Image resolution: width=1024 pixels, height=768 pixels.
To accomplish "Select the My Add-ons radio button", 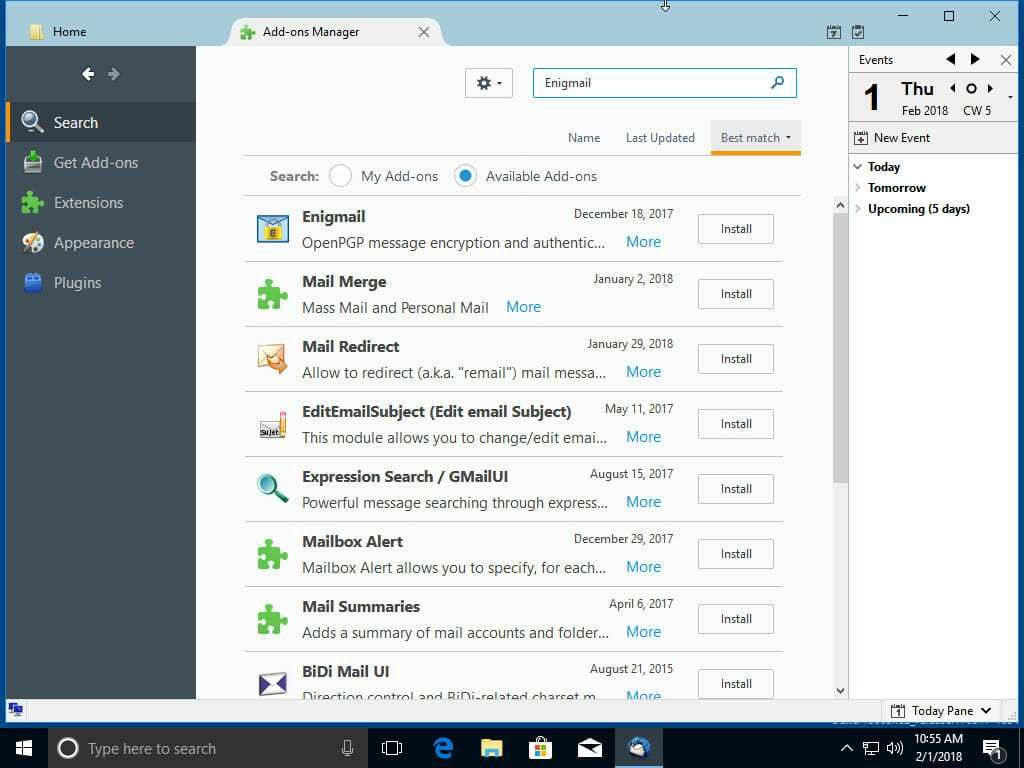I will [340, 175].
